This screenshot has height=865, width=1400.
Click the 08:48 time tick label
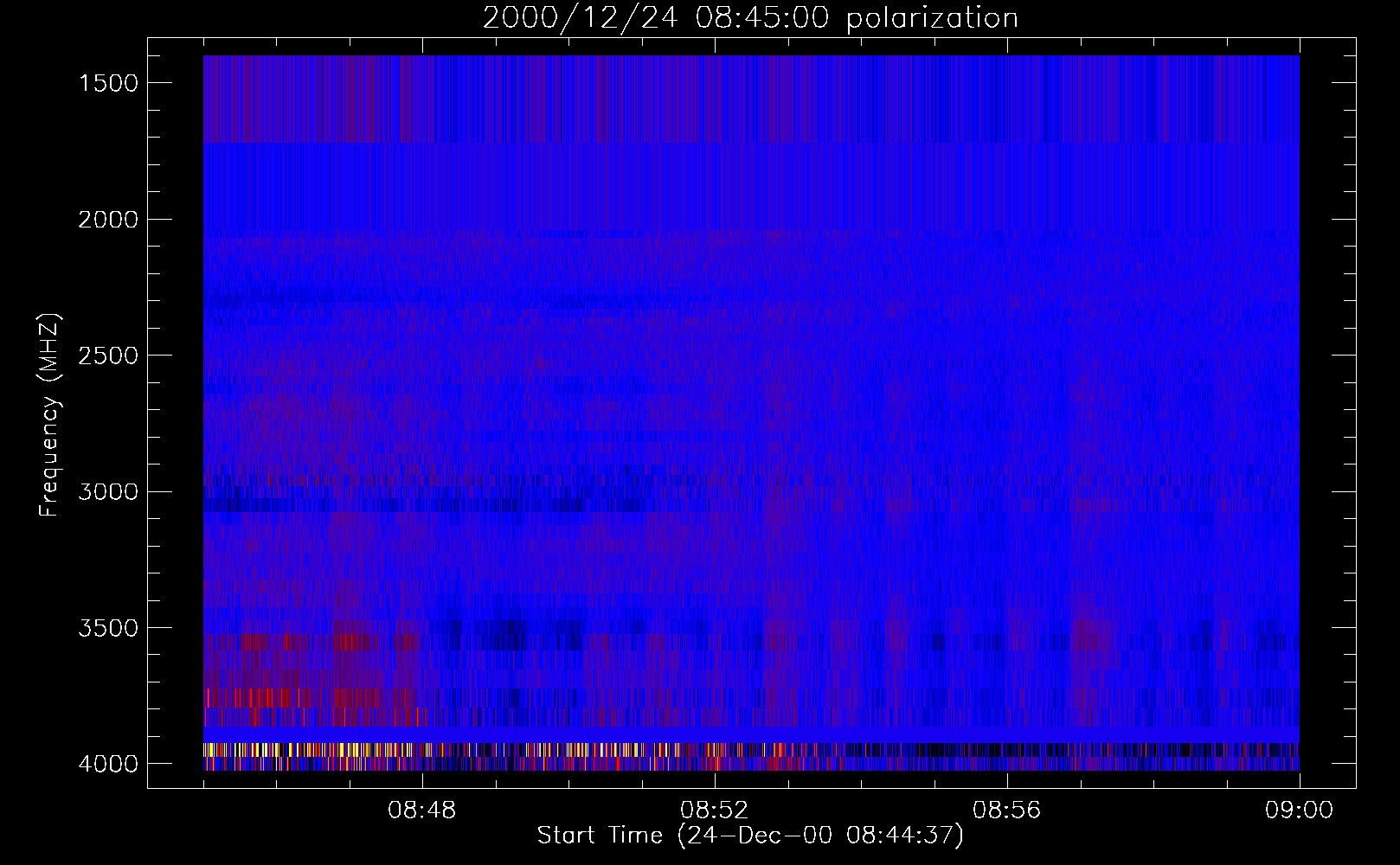422,811
